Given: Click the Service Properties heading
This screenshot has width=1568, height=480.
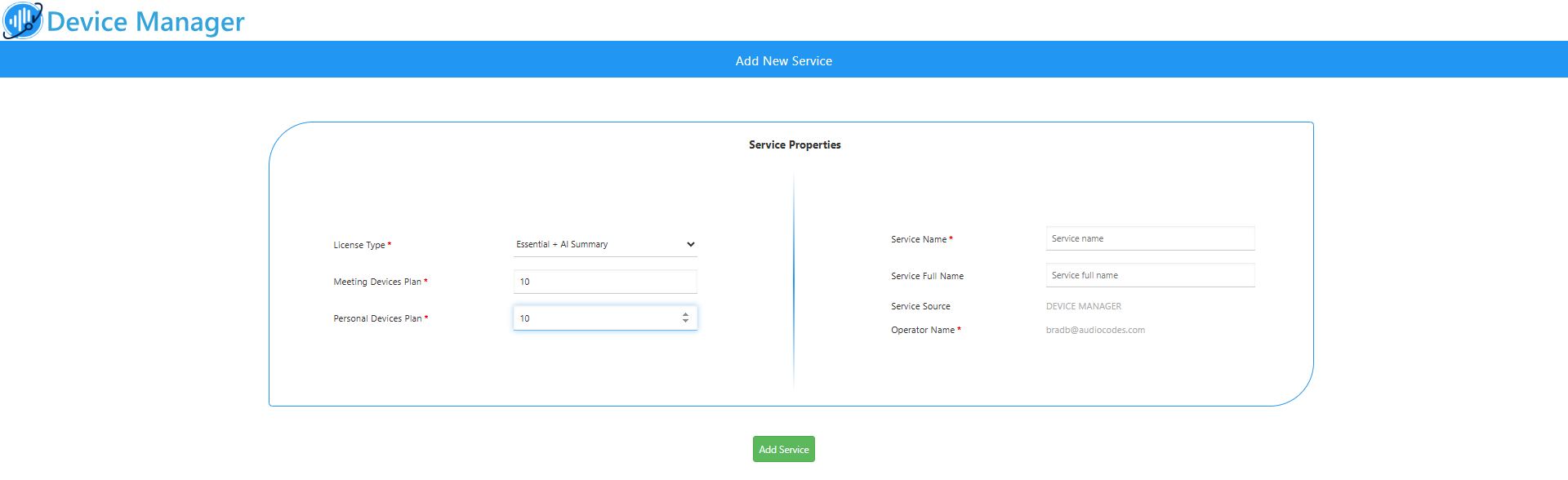Looking at the screenshot, I should point(795,144).
